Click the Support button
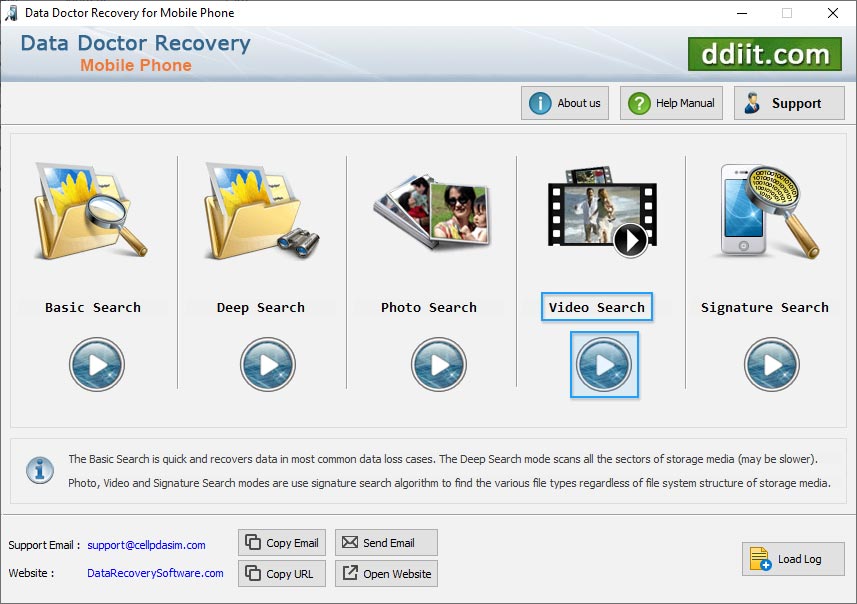Image resolution: width=857 pixels, height=604 pixels. 789,102
